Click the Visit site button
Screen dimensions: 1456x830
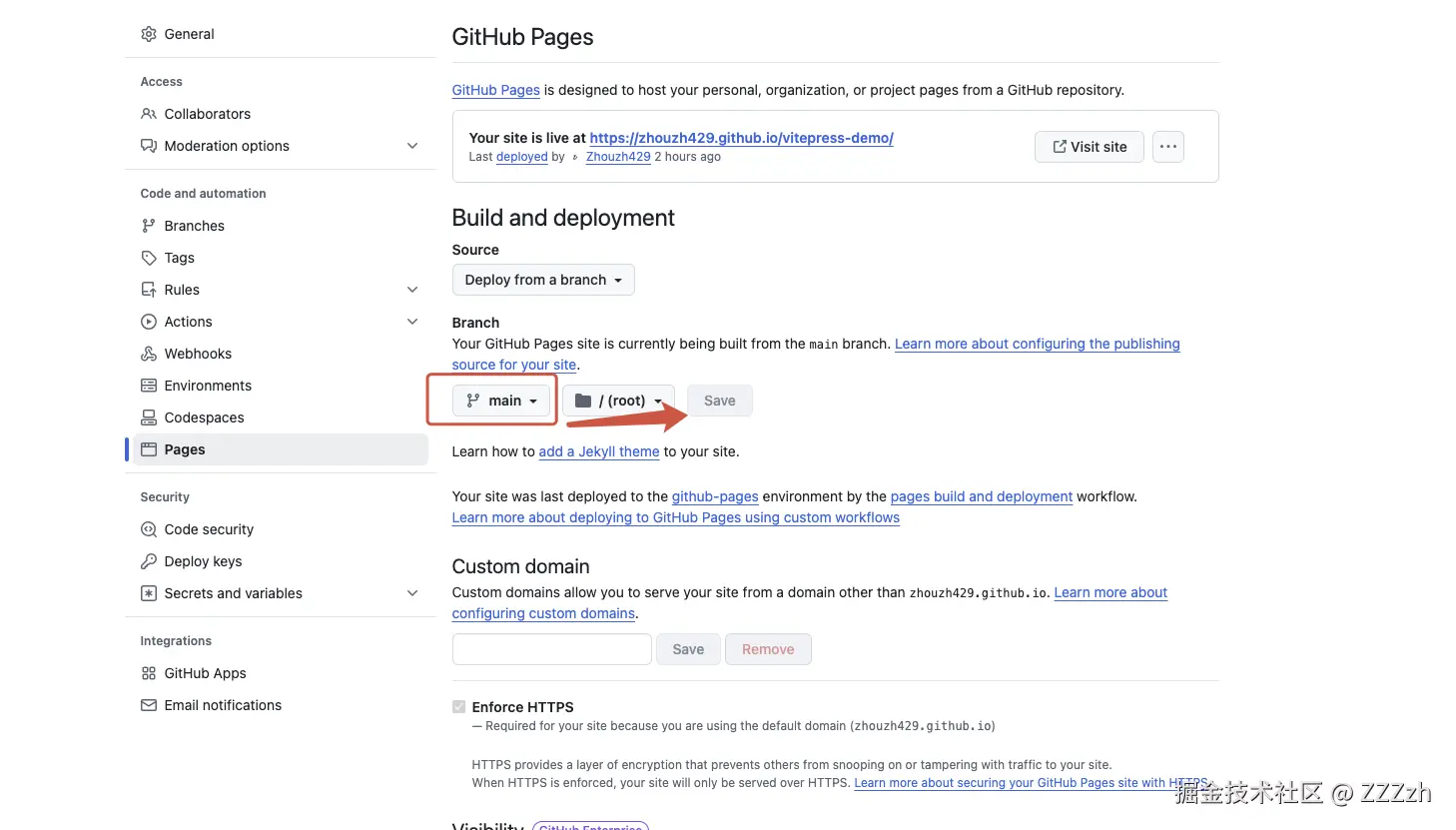pyautogui.click(x=1090, y=147)
